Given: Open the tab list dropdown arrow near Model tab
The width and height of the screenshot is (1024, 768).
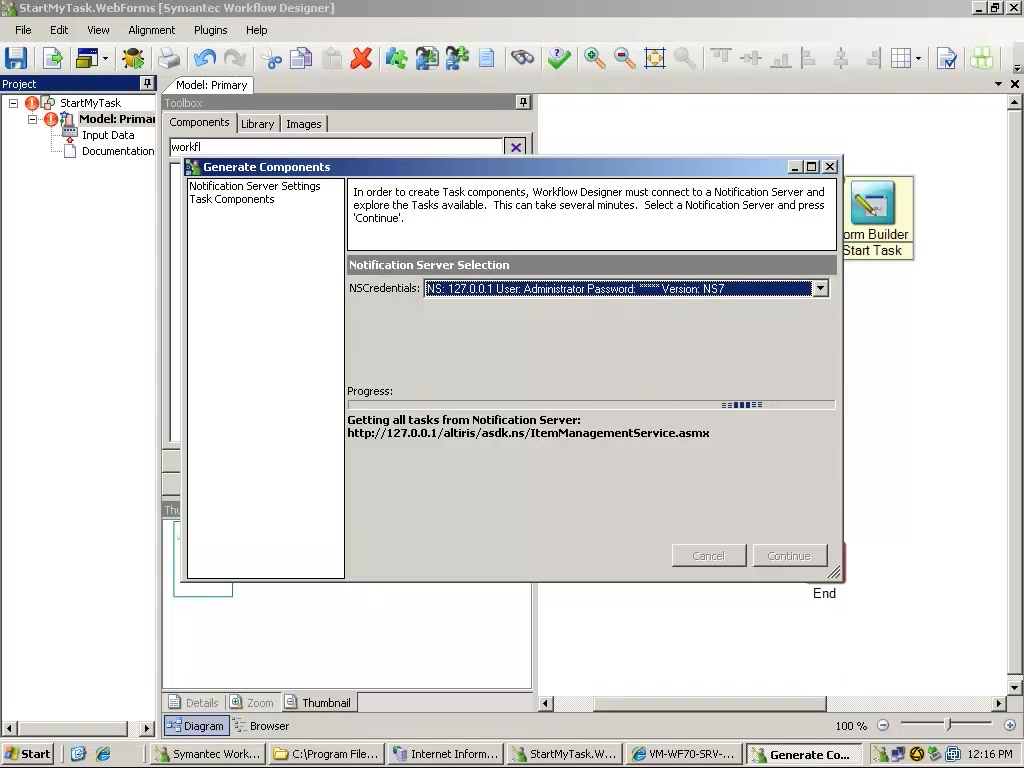Looking at the screenshot, I should point(998,84).
